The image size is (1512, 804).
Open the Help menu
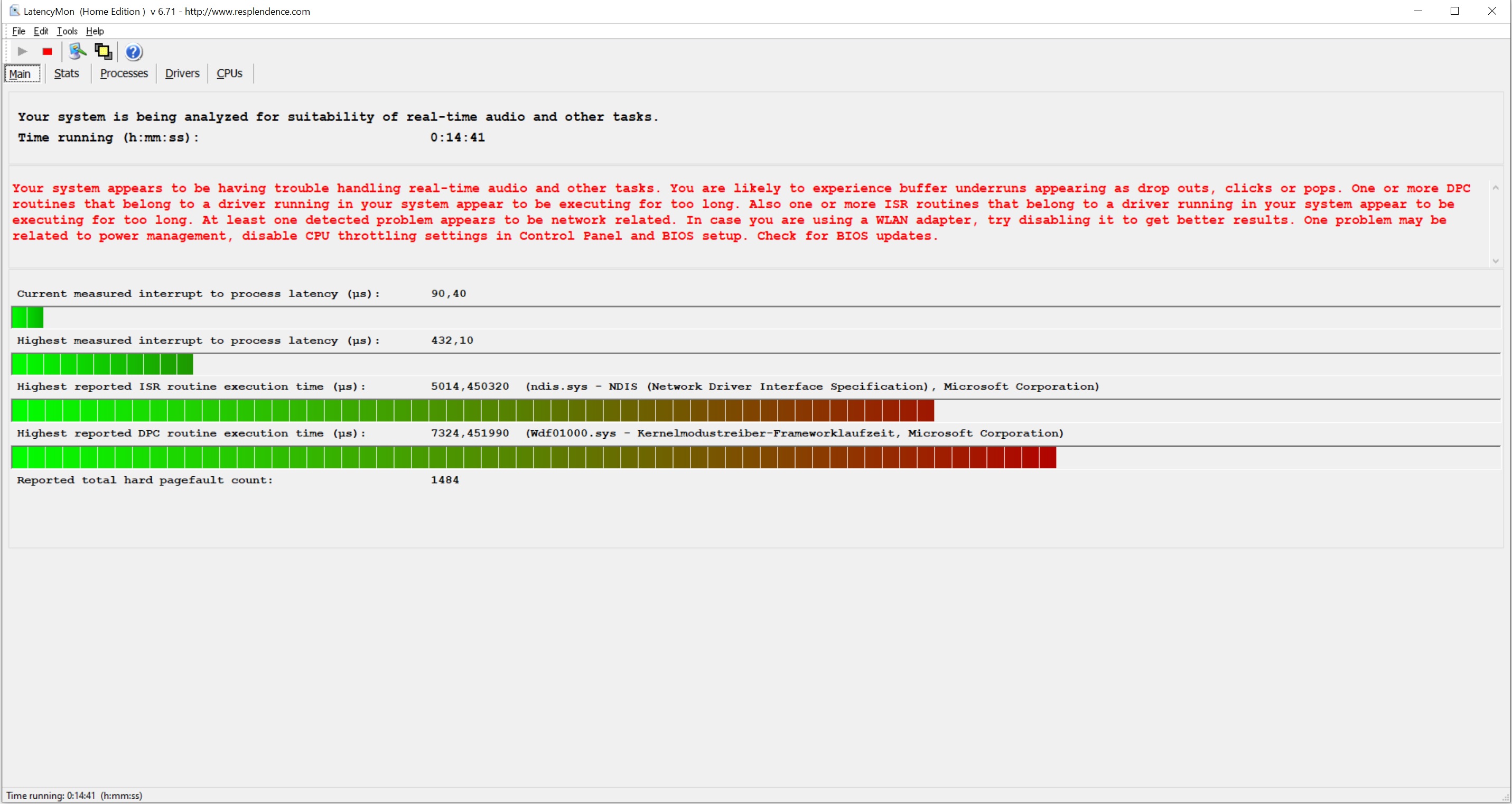(x=95, y=31)
